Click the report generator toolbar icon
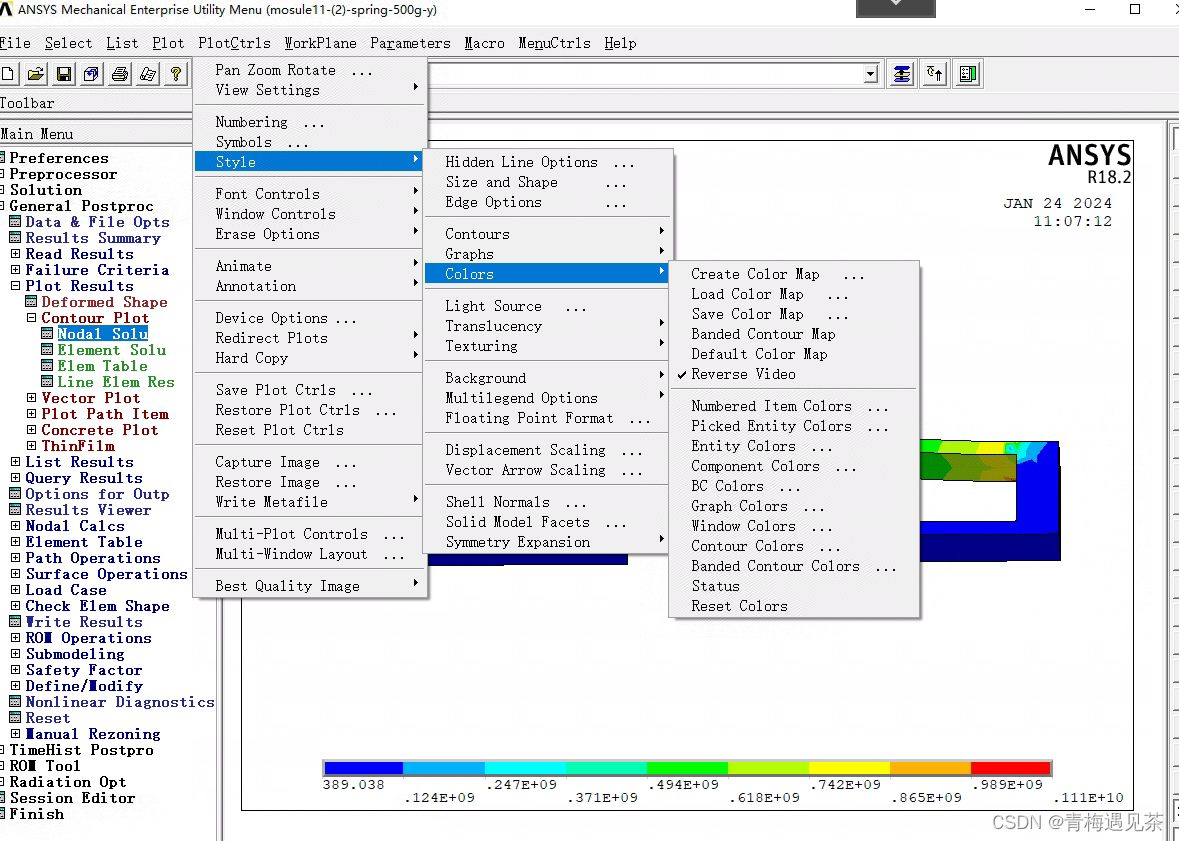Screen dimensions: 1179x841 (148, 74)
